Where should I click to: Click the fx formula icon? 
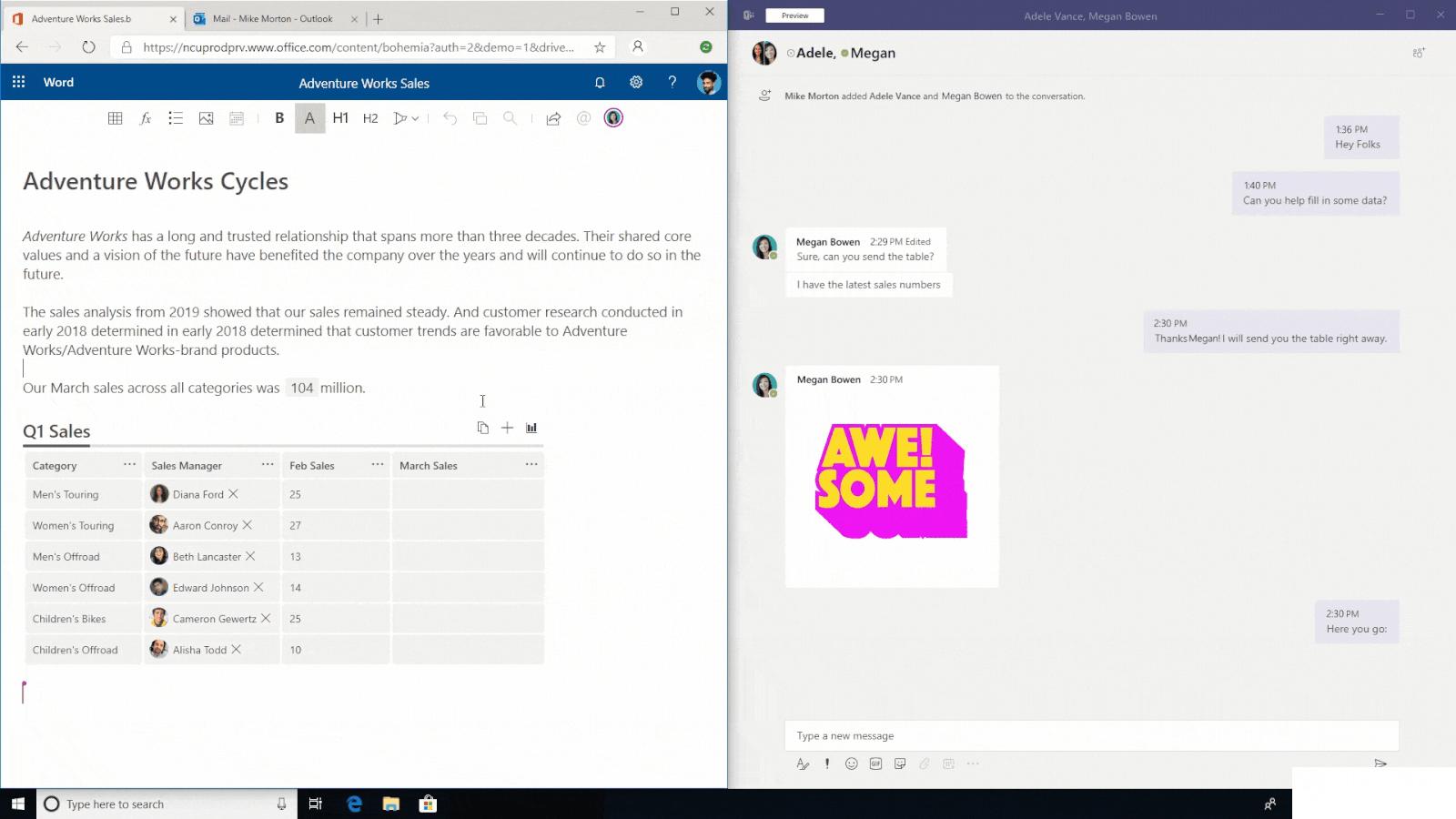tap(146, 118)
